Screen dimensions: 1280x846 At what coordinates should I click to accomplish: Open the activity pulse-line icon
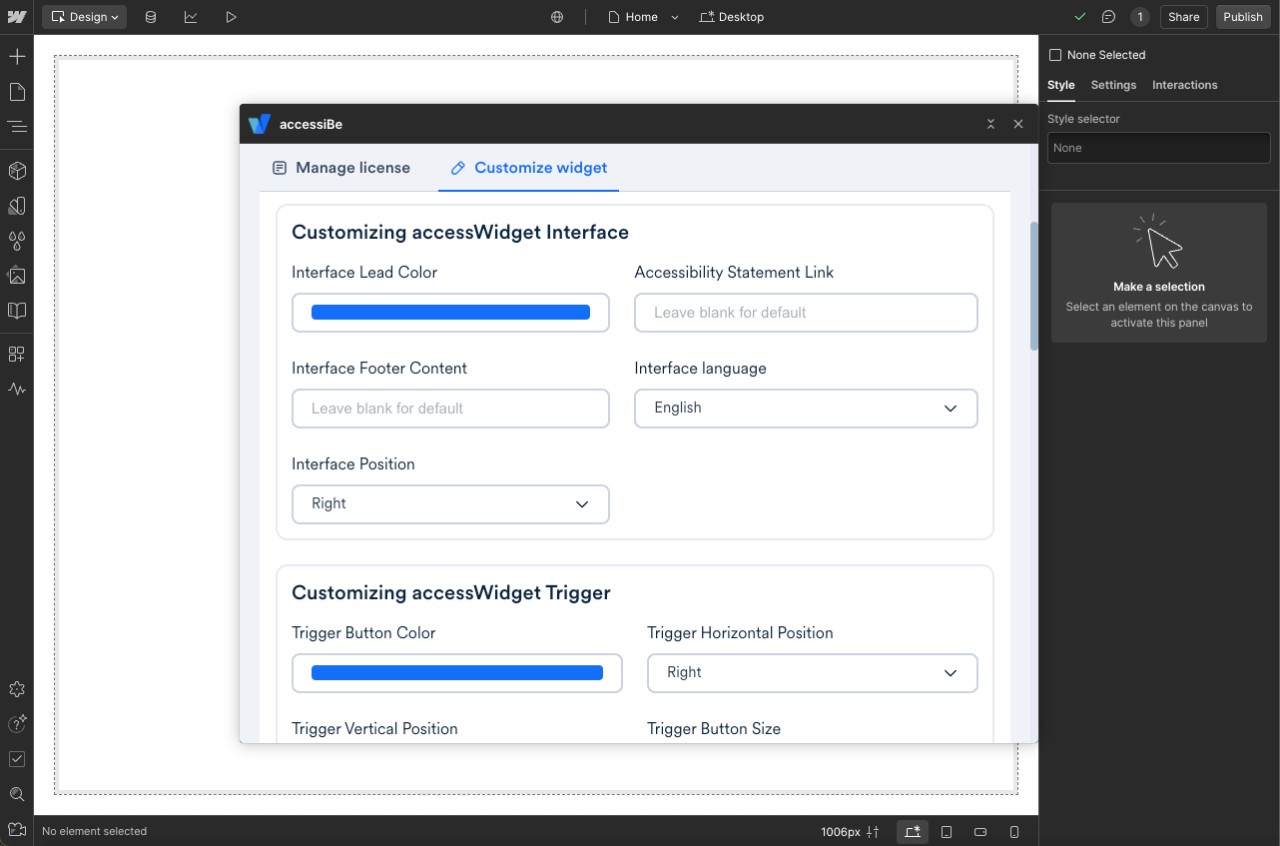coord(17,389)
